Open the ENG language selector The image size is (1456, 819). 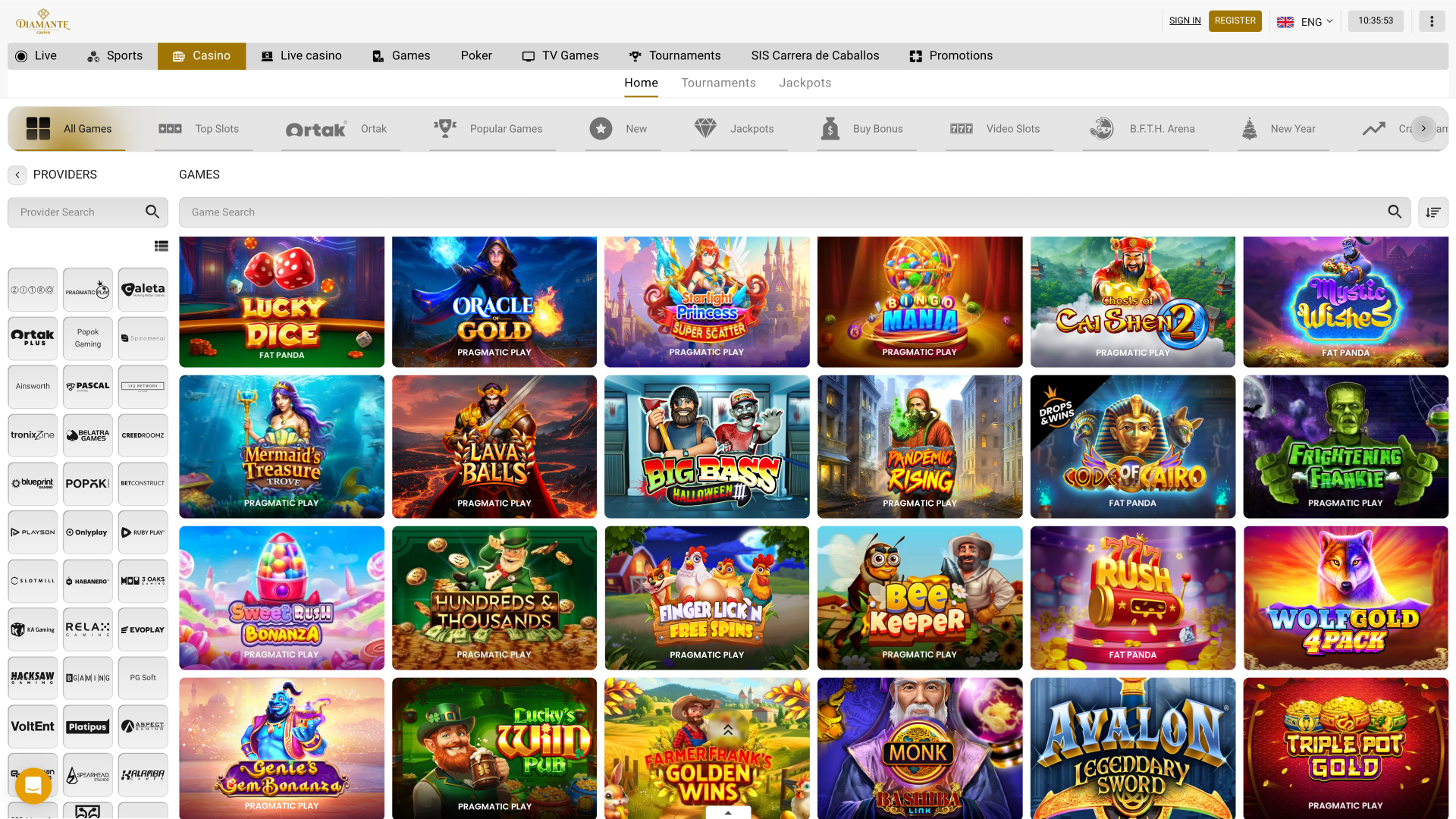coord(1306,21)
